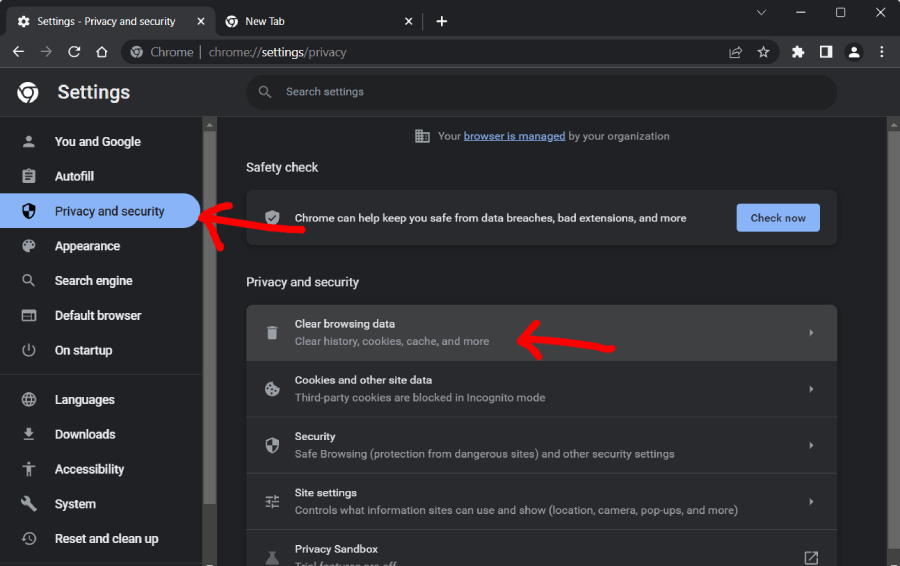Click the forward navigation arrow
This screenshot has height=566, width=900.
[46, 52]
